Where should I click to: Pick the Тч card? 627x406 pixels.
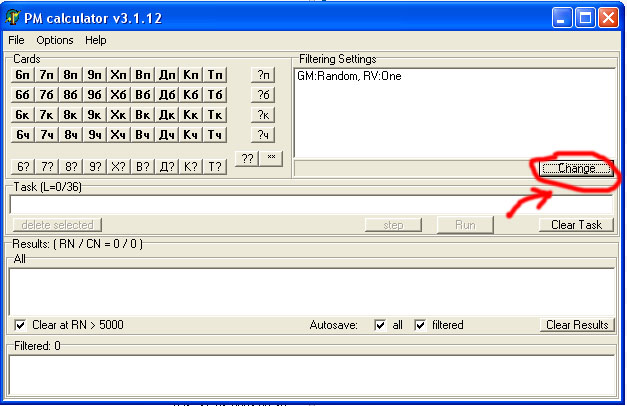[x=215, y=135]
